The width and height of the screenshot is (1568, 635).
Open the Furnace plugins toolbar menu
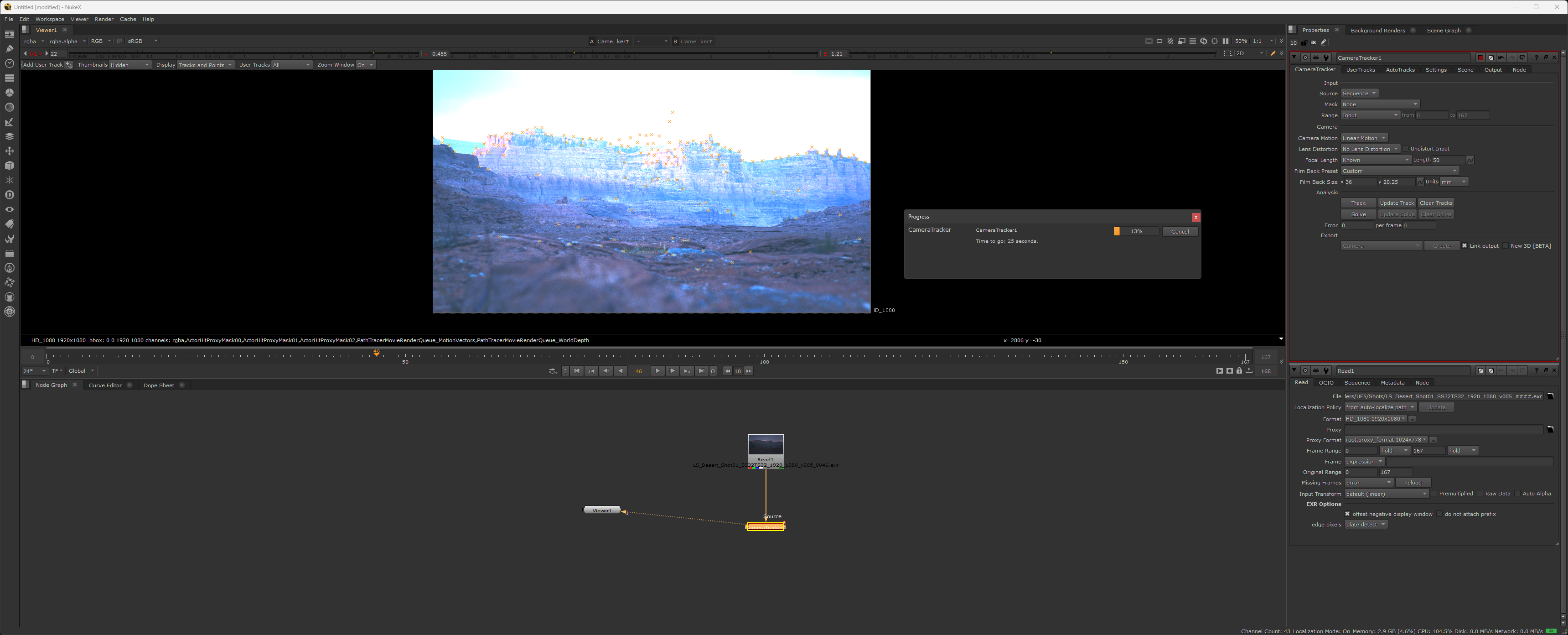(9, 268)
